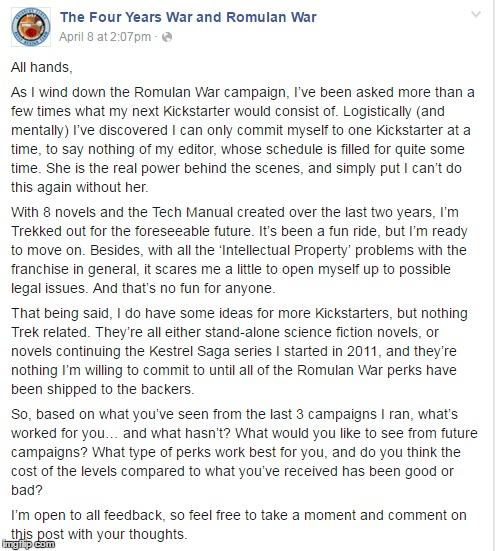Click the paragraph beginning 'So, based on what'
Viewport: 495px width, 551px height.
[x=244, y=452]
